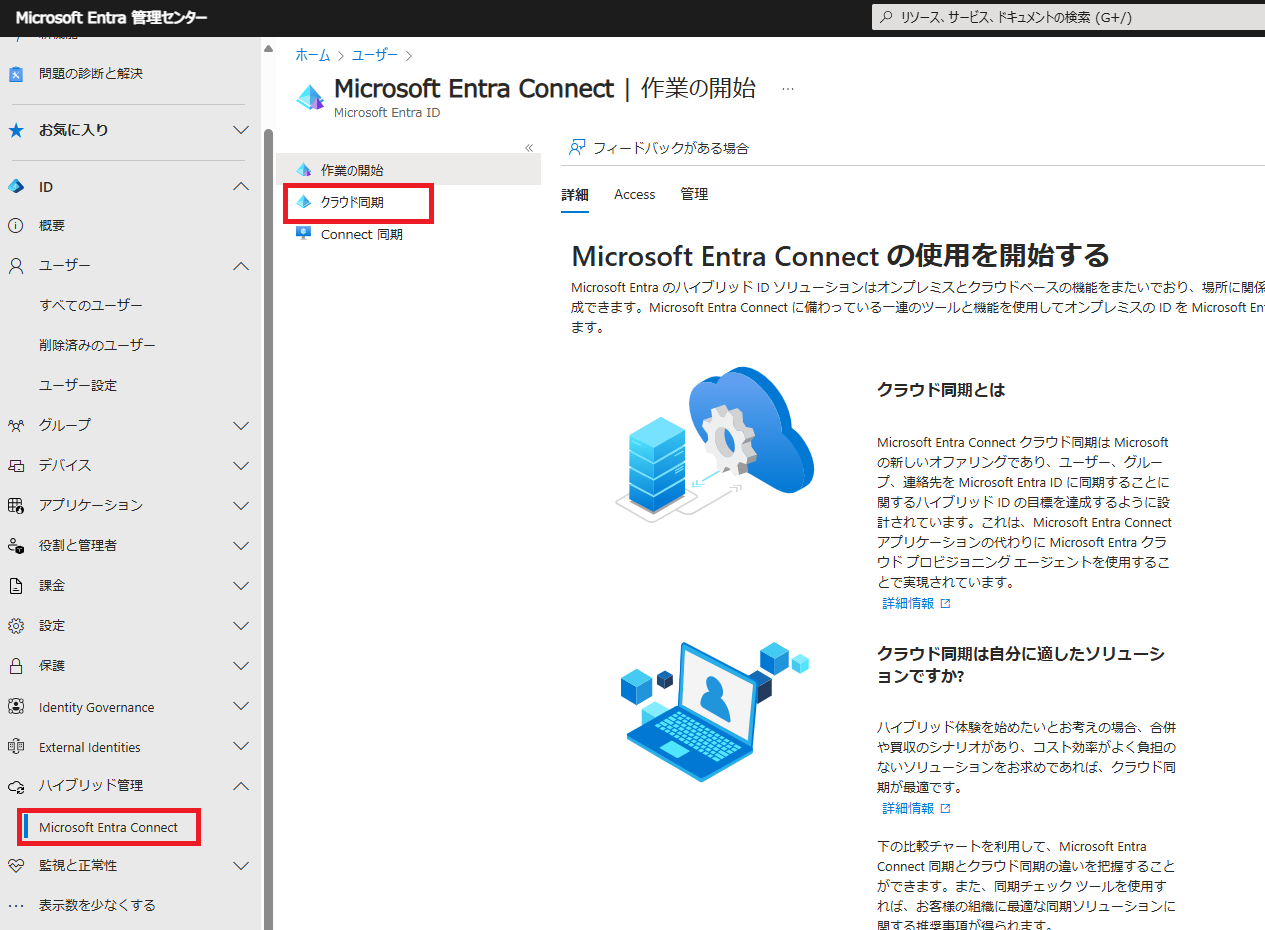Expand the グループ section
1265x930 pixels.
click(x=240, y=424)
